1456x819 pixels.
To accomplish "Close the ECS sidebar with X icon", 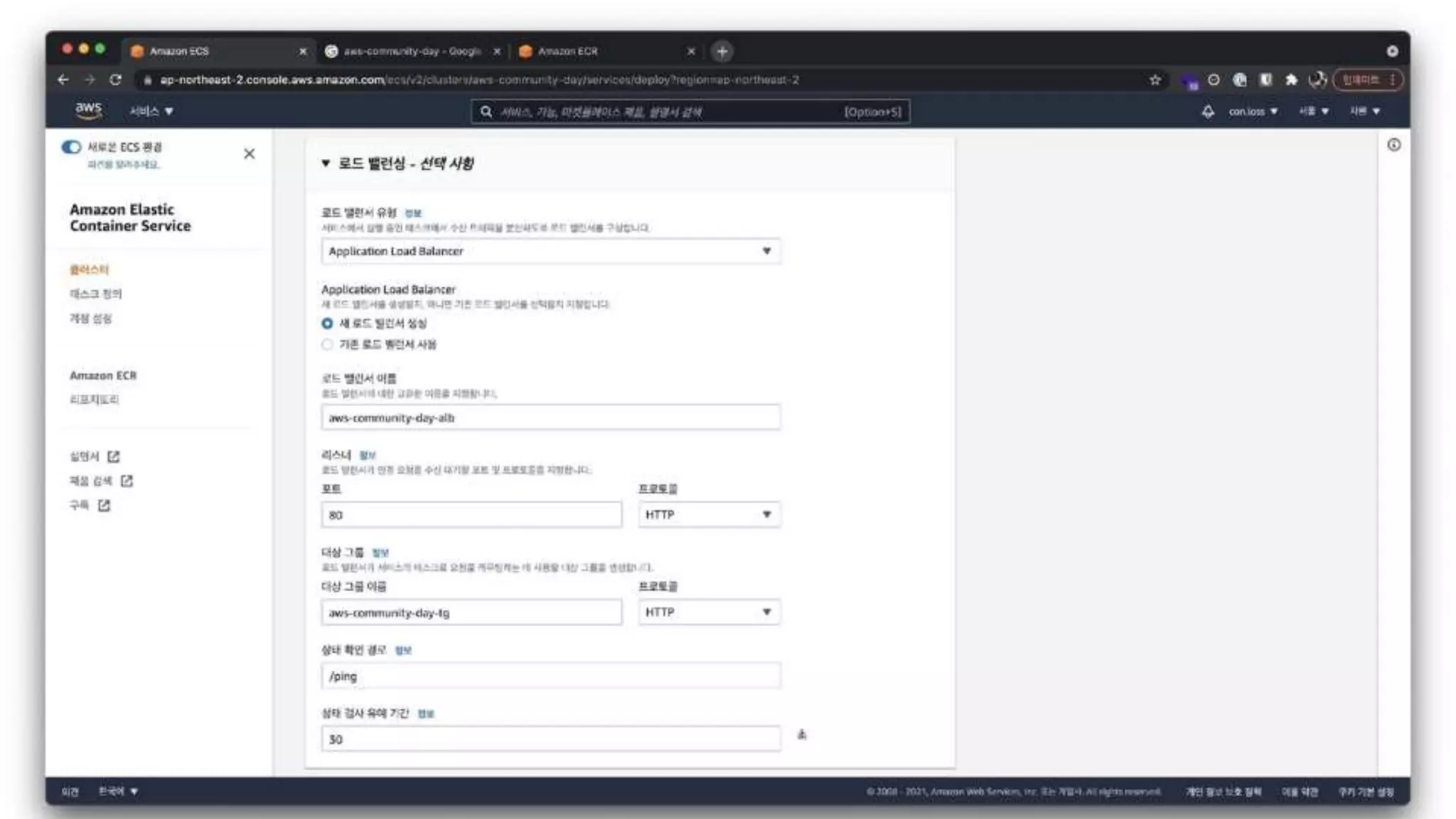I will [x=249, y=154].
